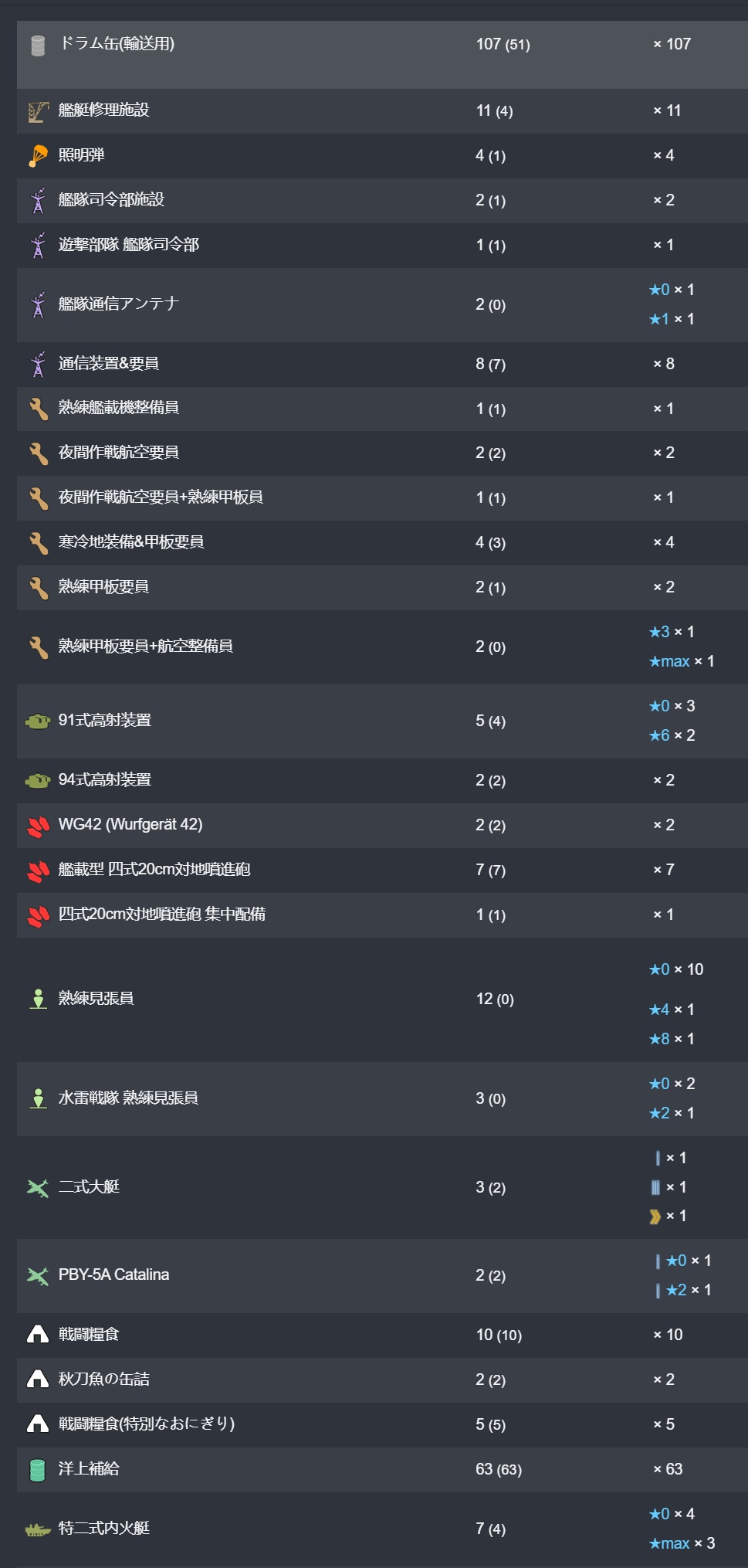Click the ★max × 3 entry for 特二式内火艇

coord(682,1543)
